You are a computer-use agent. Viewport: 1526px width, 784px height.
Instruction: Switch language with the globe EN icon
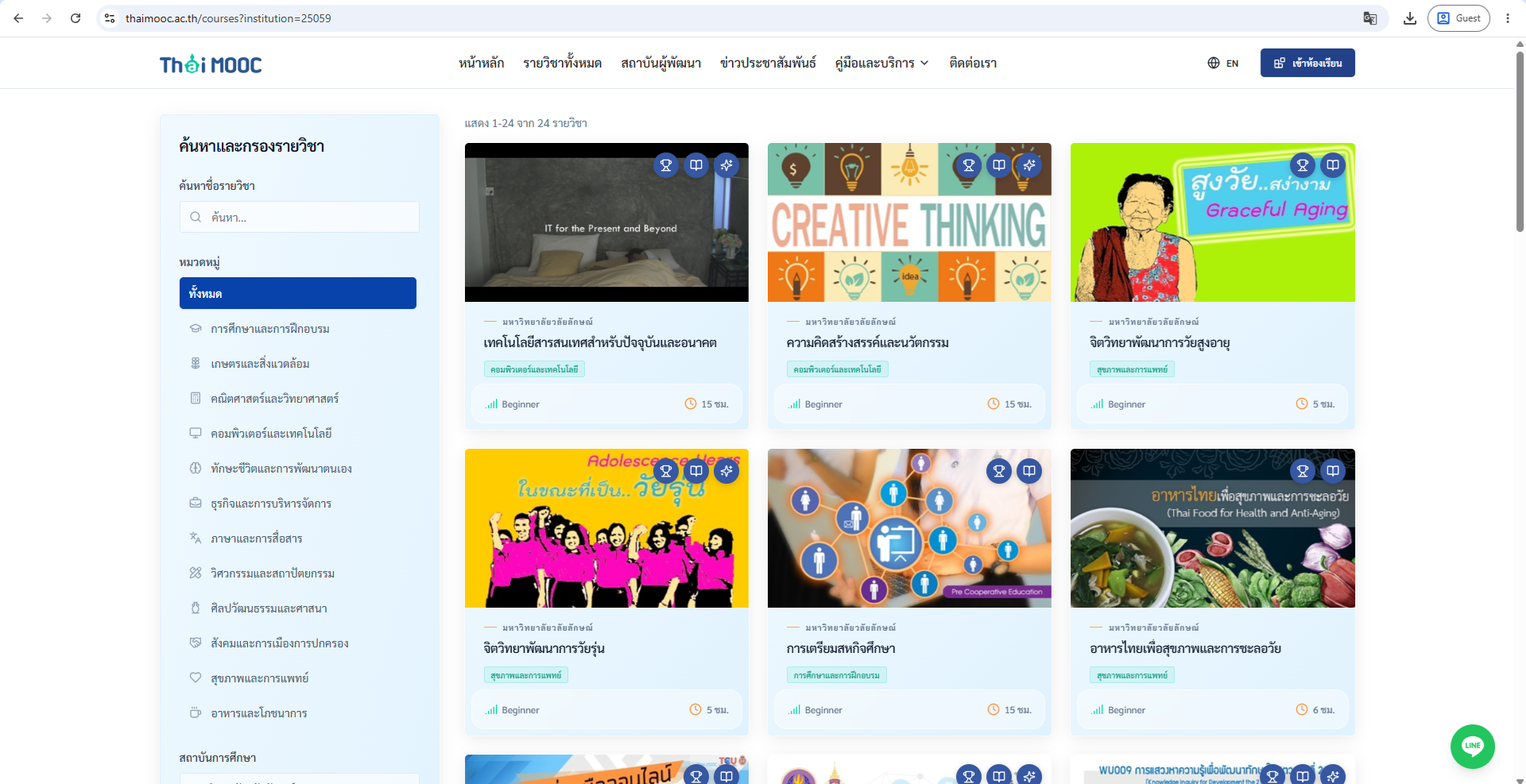click(x=1222, y=64)
